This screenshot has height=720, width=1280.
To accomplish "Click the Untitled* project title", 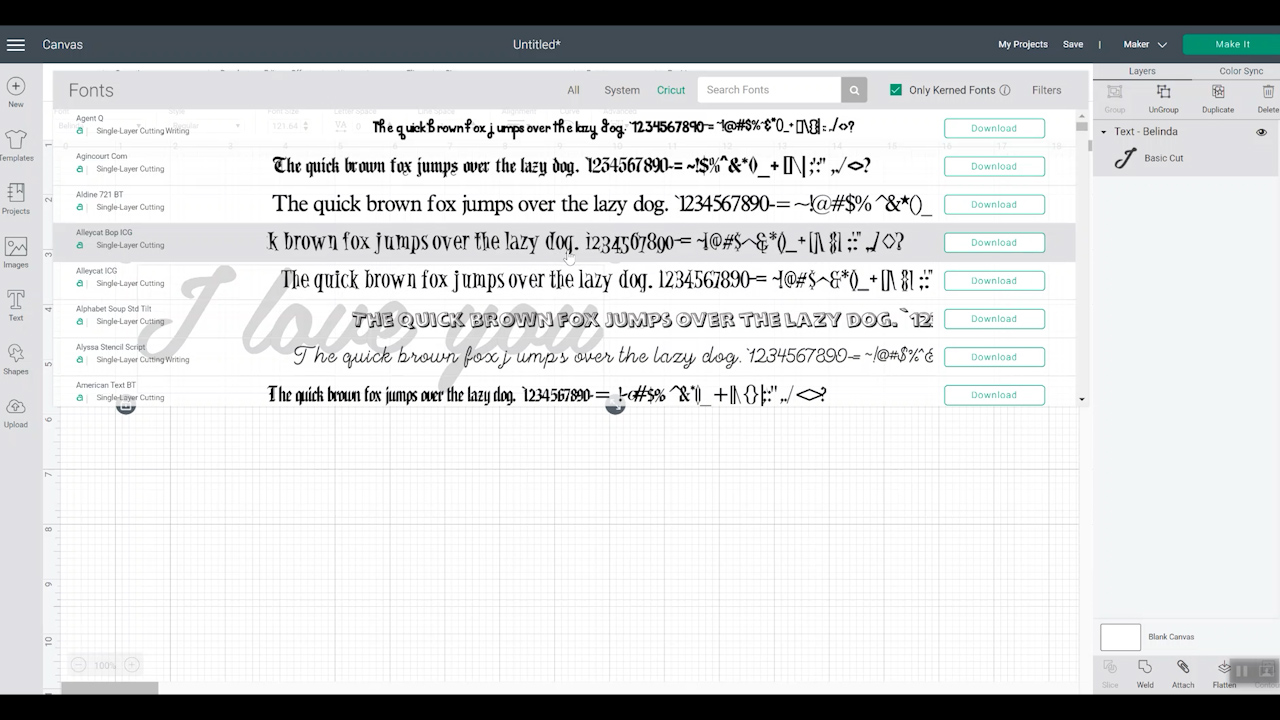I will point(537,45).
